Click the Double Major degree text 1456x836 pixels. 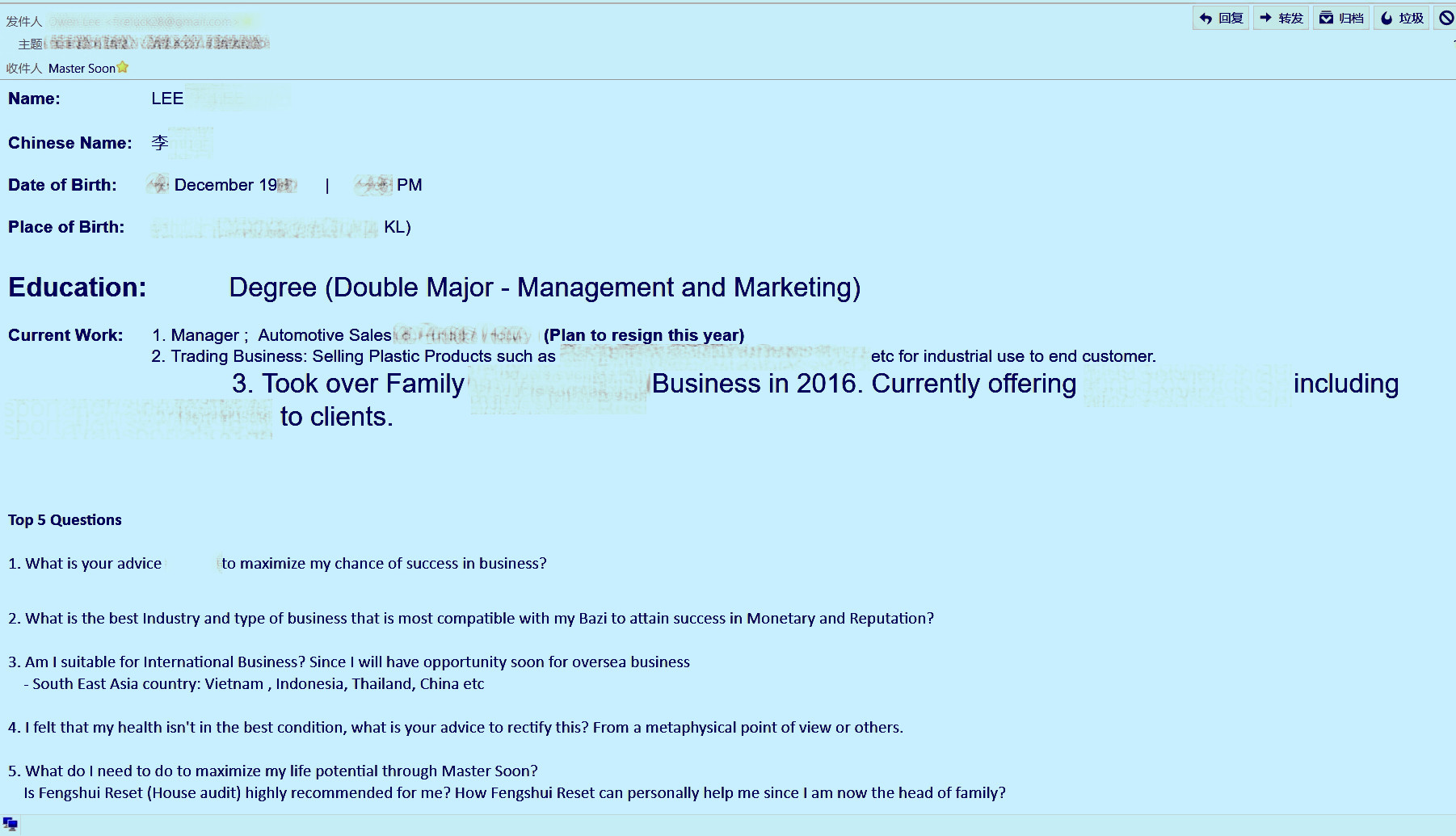[x=545, y=287]
